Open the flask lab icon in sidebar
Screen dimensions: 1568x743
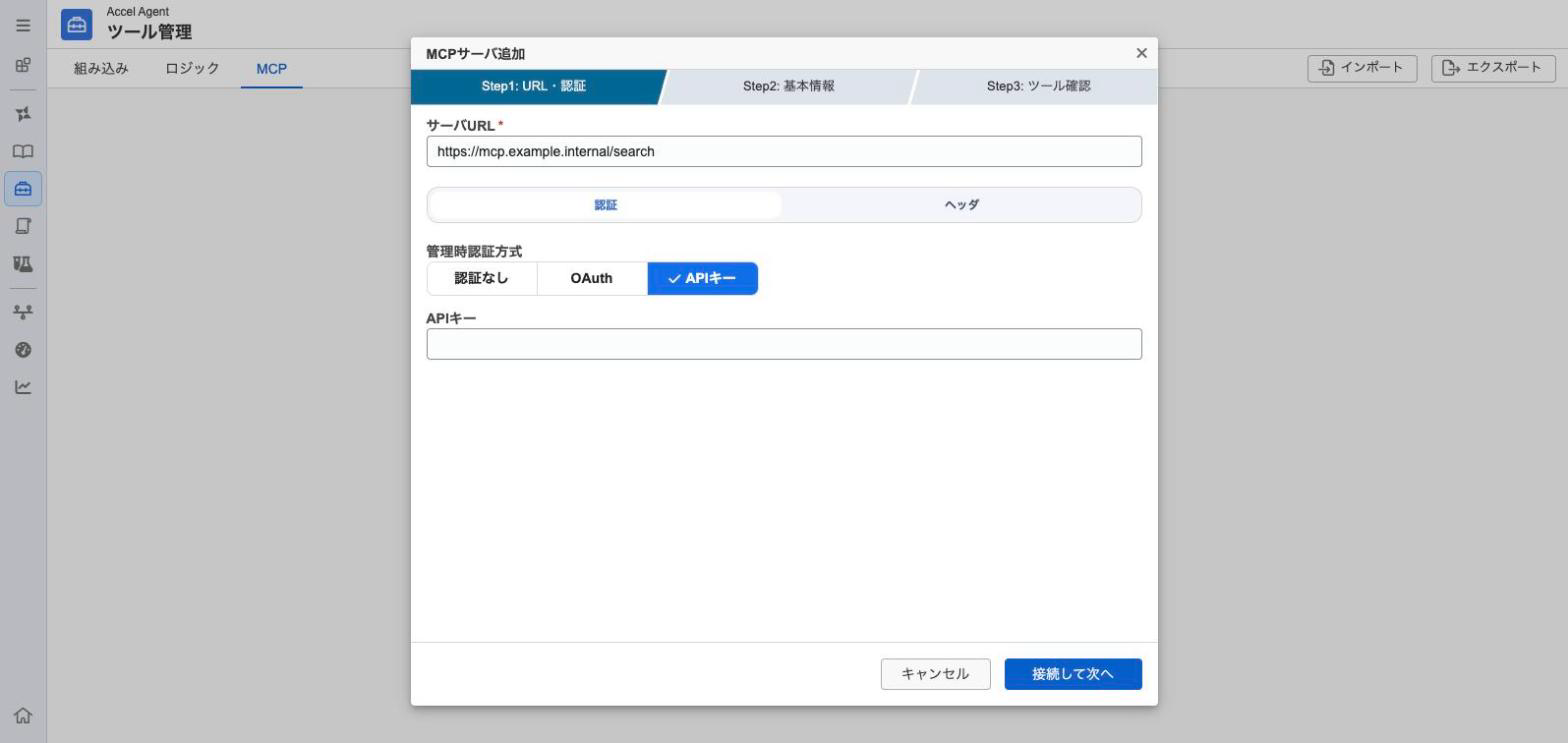tap(22, 264)
